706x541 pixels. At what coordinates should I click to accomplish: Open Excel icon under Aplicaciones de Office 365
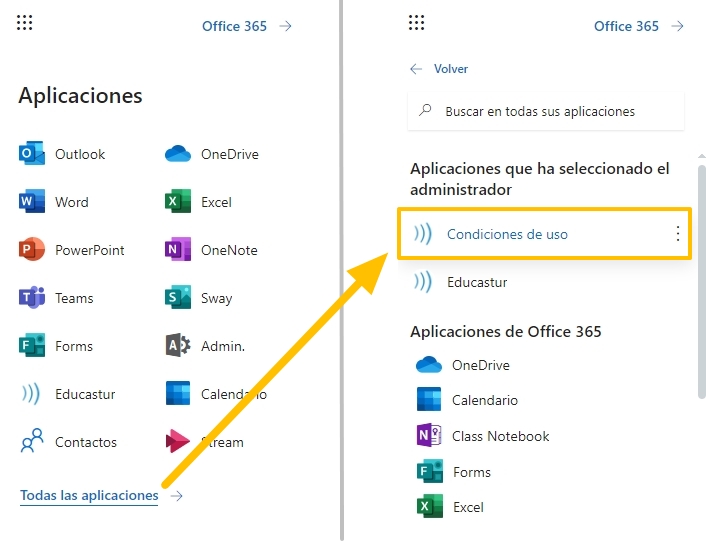click(430, 506)
